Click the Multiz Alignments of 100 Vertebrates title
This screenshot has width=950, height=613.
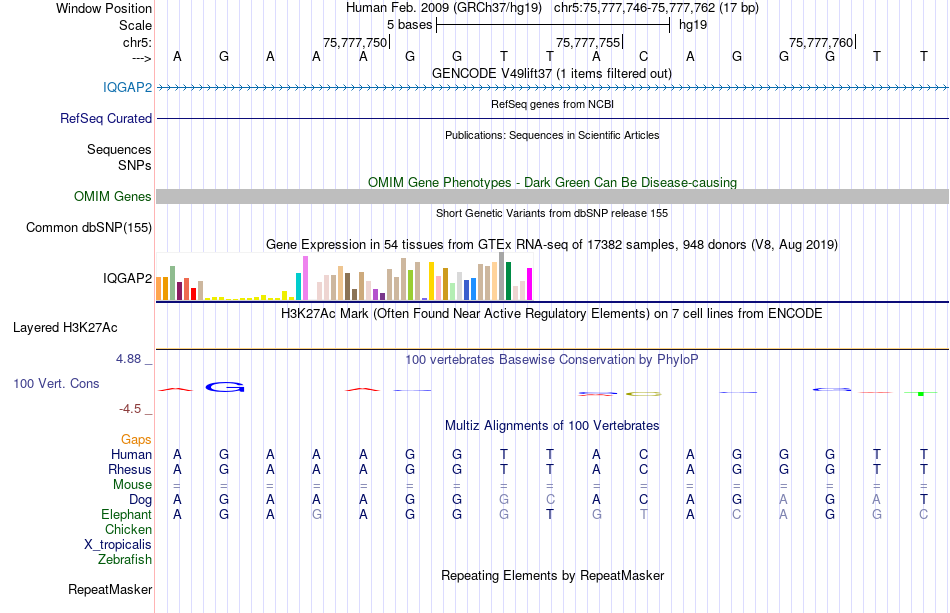(x=552, y=426)
